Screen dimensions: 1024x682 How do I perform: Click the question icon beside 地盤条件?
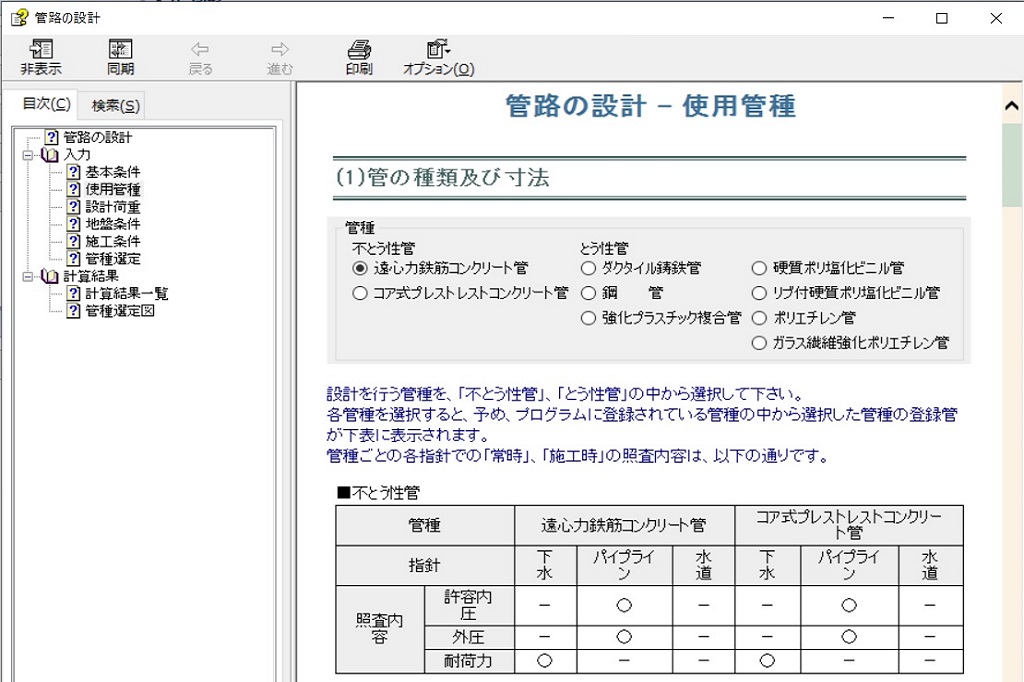click(74, 224)
